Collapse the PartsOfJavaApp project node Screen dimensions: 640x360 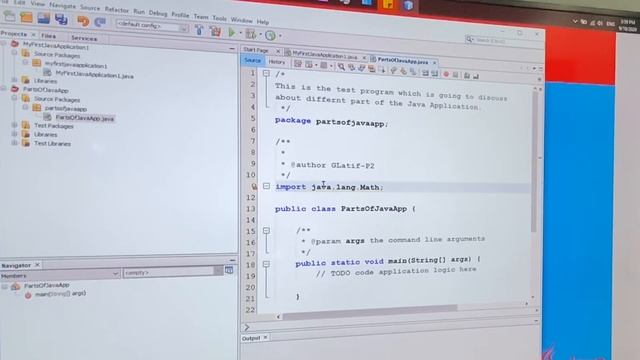point(4,88)
